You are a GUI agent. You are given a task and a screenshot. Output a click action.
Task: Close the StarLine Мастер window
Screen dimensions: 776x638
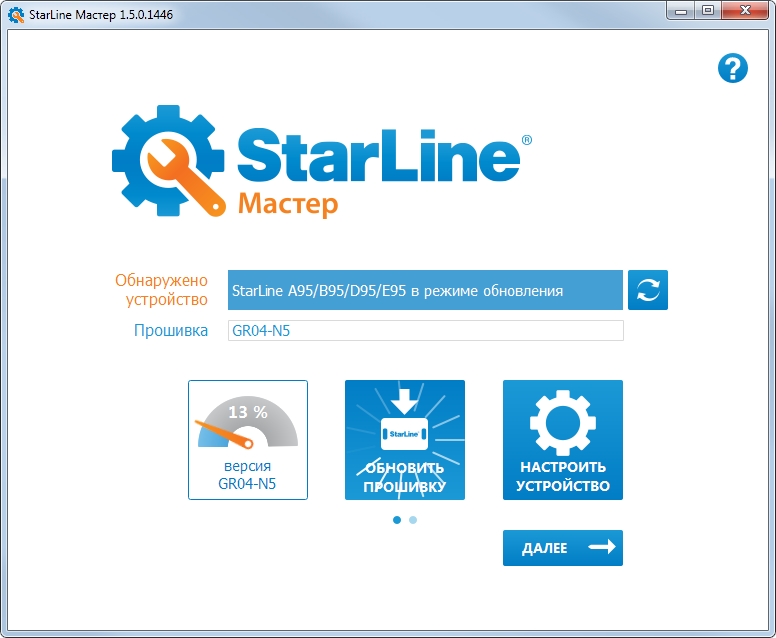(x=744, y=11)
